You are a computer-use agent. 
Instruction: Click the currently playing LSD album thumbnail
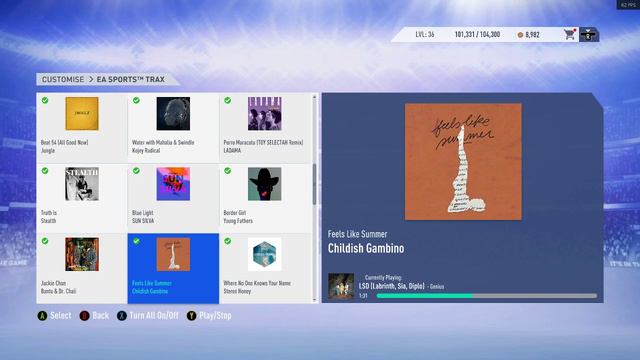click(x=341, y=286)
